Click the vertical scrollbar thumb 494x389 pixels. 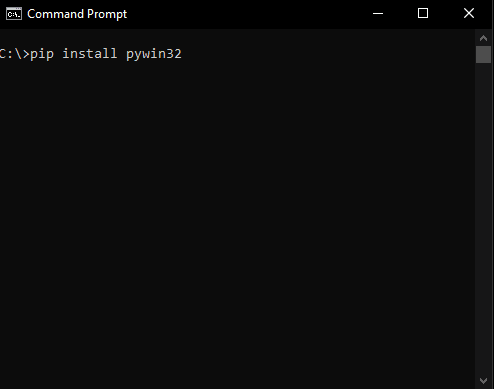tap(483, 54)
